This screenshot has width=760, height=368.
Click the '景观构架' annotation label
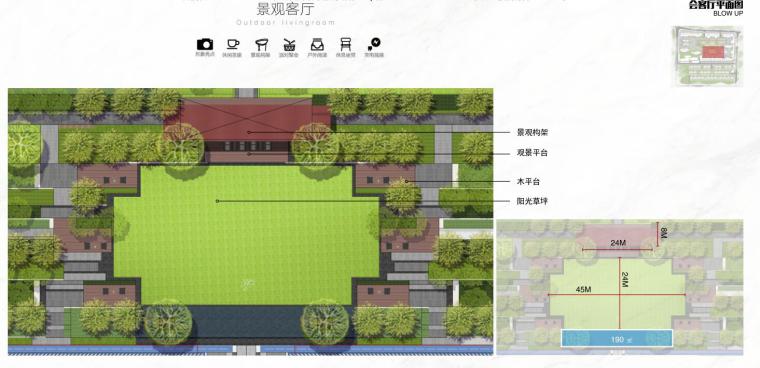pos(532,132)
